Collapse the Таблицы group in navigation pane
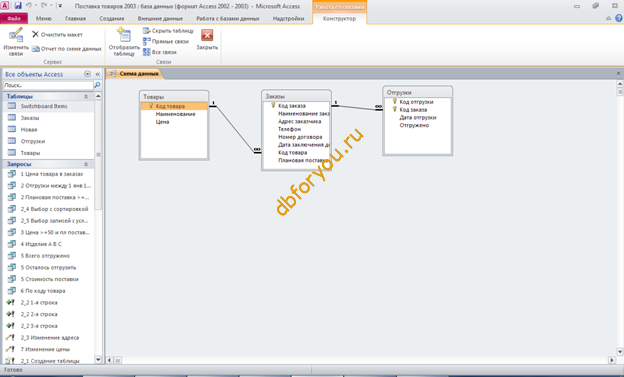 click(x=86, y=96)
